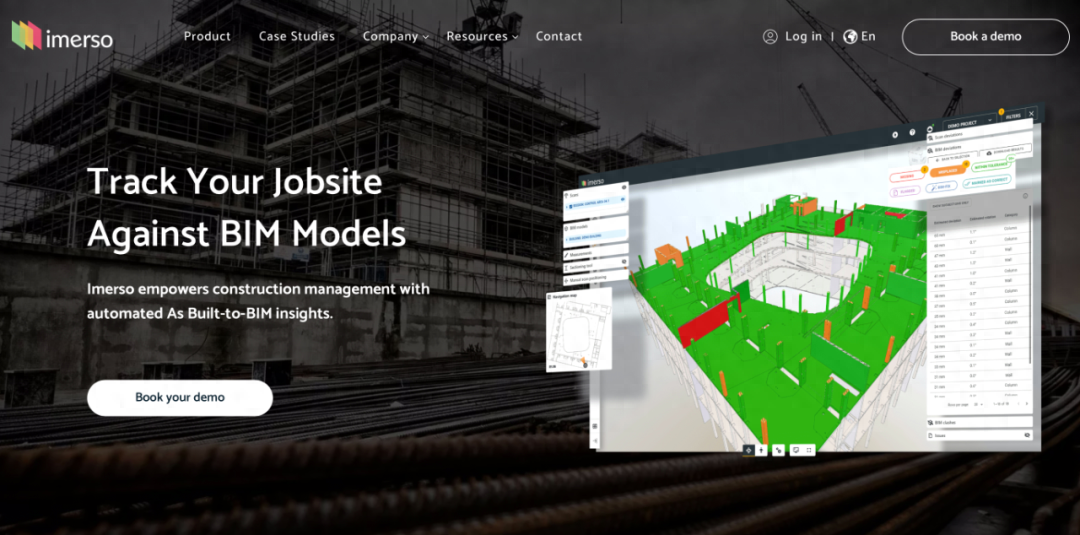Expand the Company menu
Screen dimensions: 1080x535
(x=396, y=36)
